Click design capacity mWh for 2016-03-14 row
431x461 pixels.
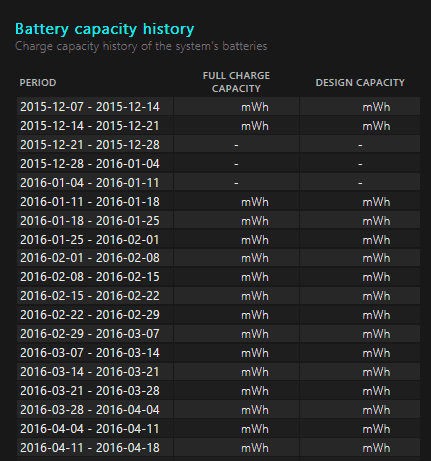click(x=376, y=372)
